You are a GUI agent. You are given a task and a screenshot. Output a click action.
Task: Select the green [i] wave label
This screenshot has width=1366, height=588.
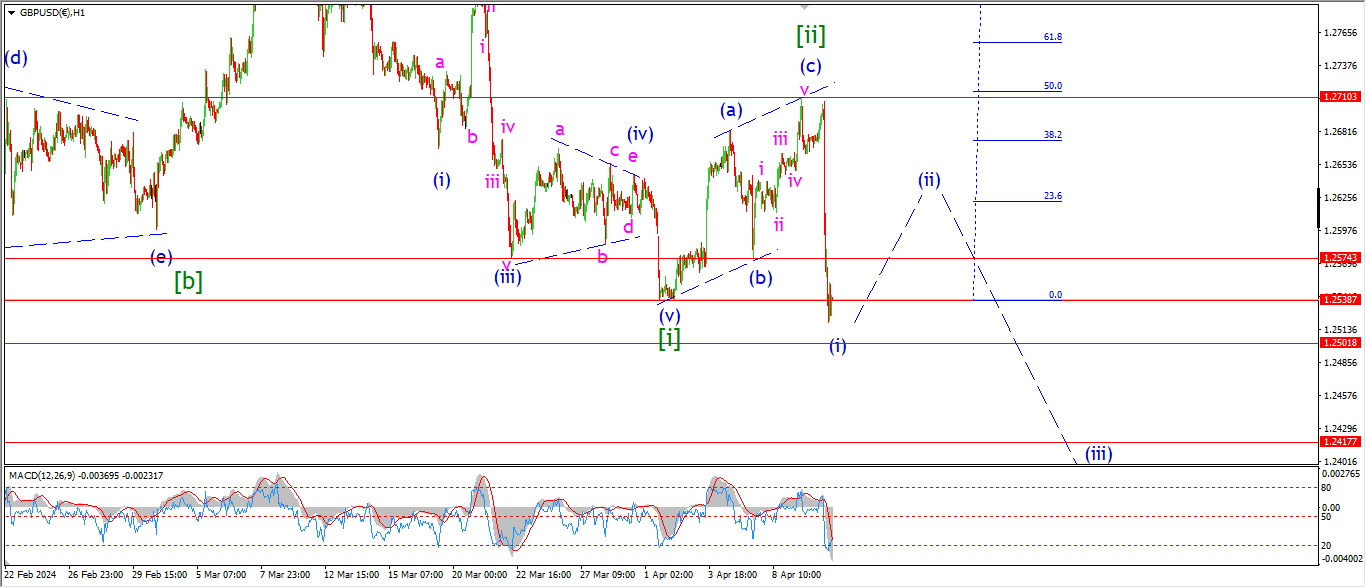point(669,339)
